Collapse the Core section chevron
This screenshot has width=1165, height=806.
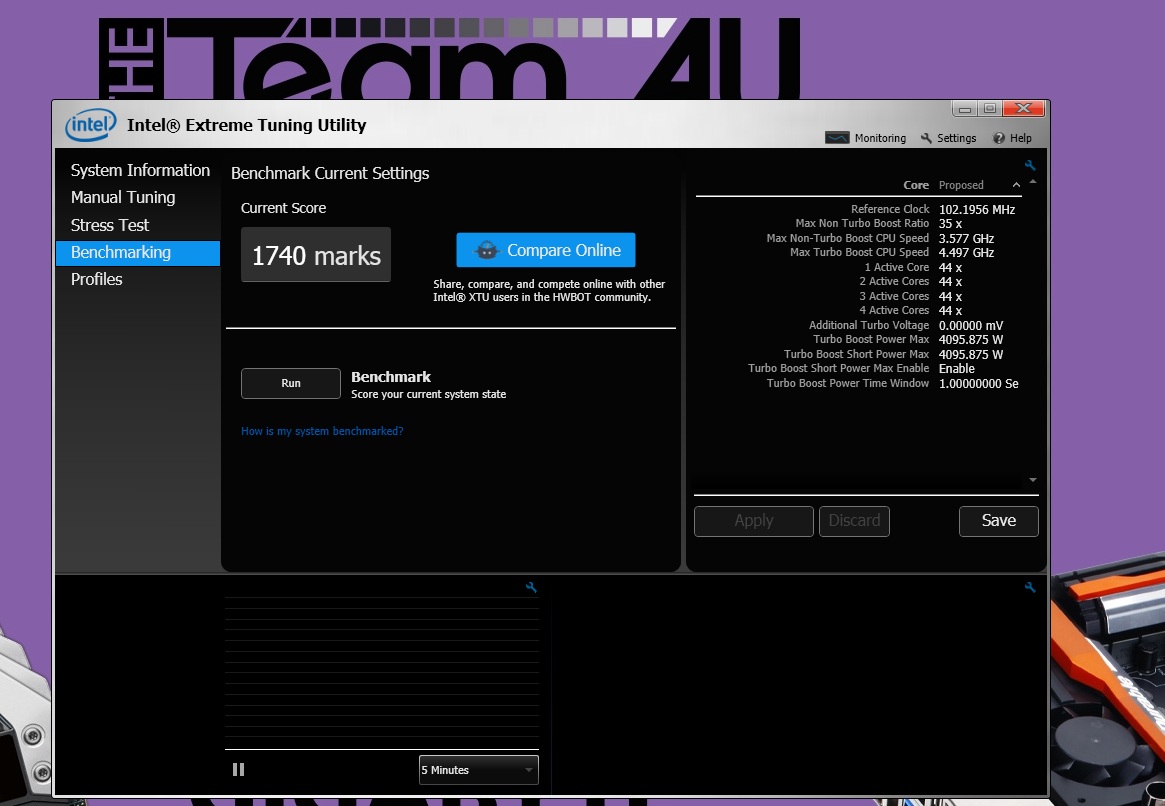tap(1016, 185)
